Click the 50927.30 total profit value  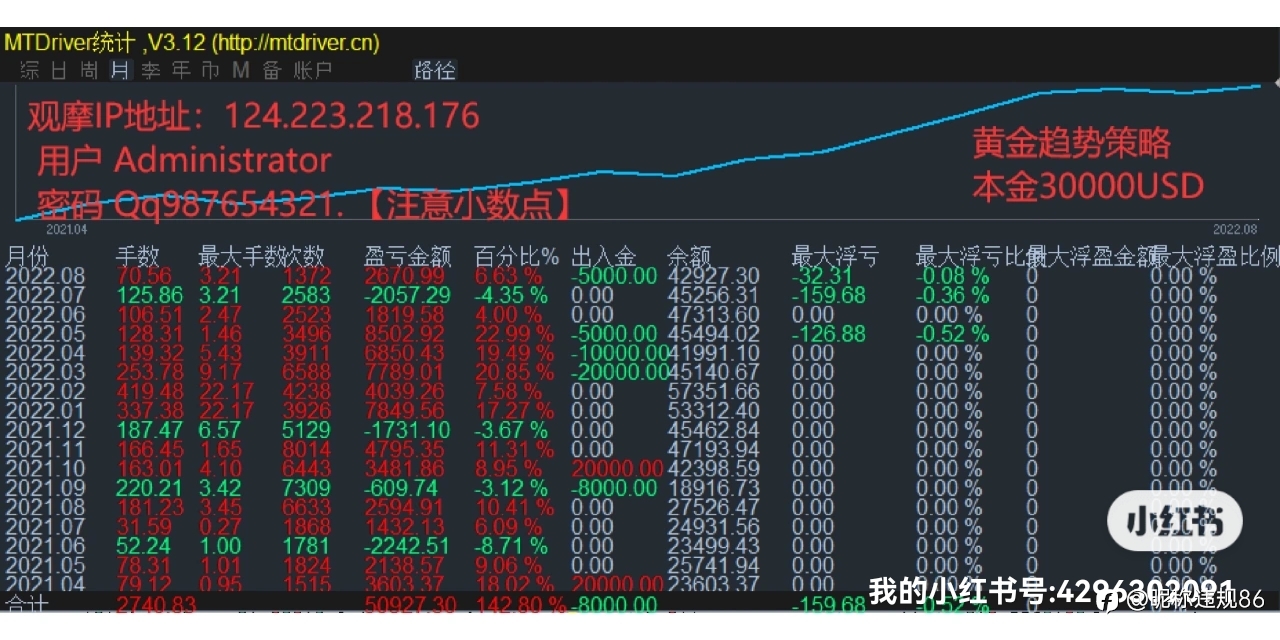point(410,605)
